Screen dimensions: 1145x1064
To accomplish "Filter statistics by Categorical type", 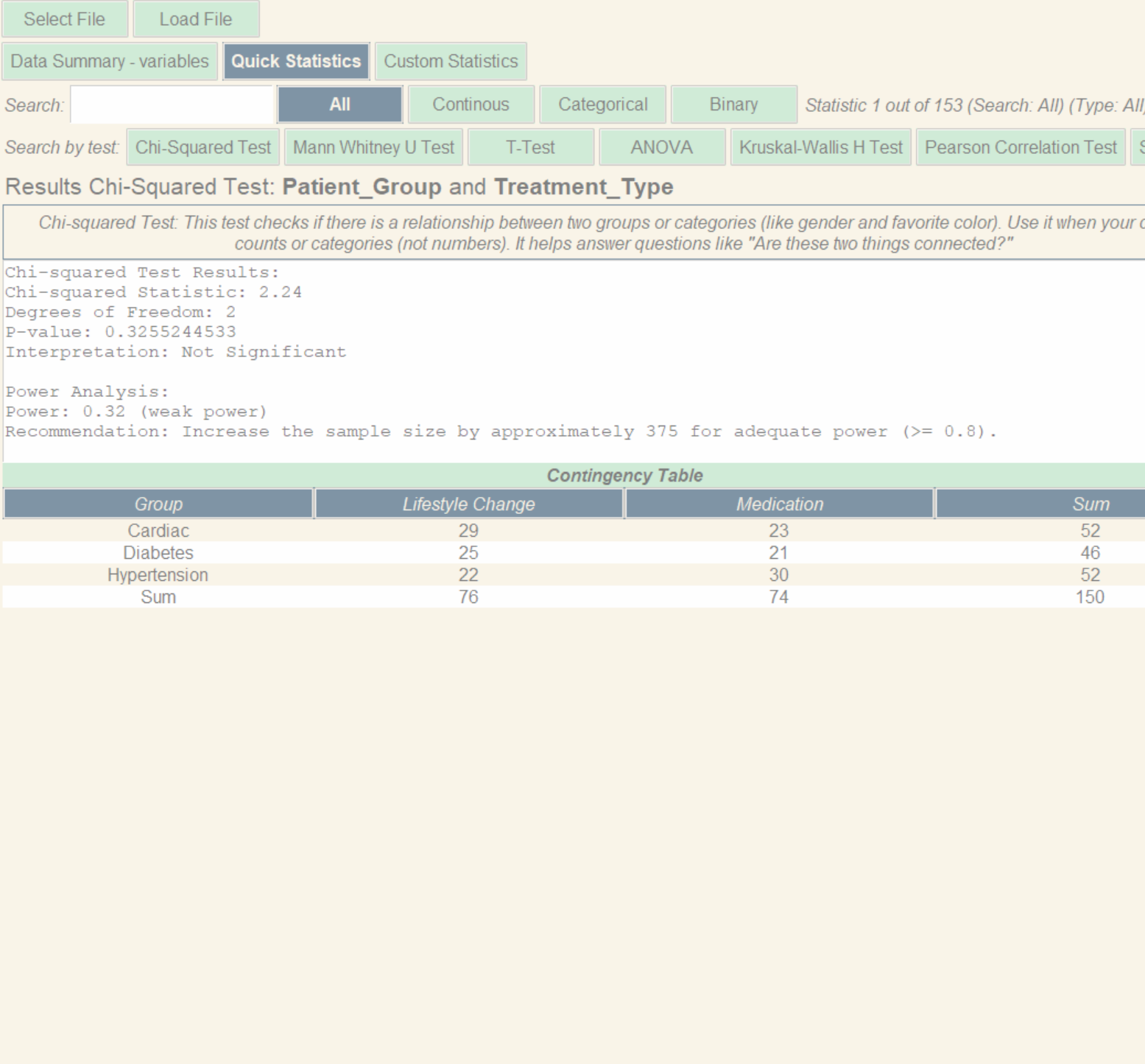I will pos(602,105).
